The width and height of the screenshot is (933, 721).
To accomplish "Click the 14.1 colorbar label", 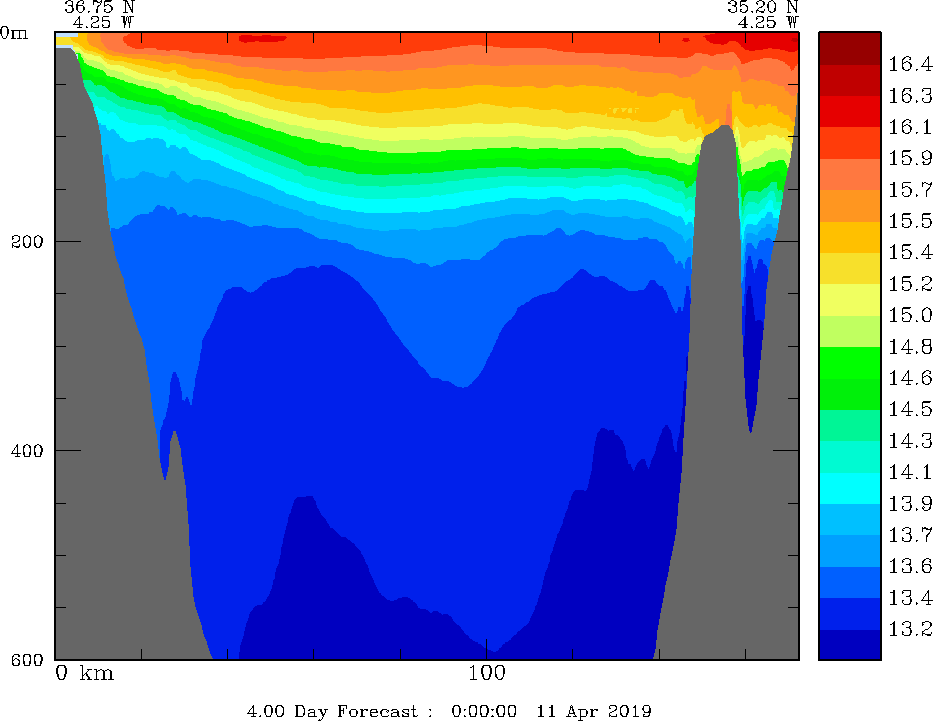I will [910, 472].
